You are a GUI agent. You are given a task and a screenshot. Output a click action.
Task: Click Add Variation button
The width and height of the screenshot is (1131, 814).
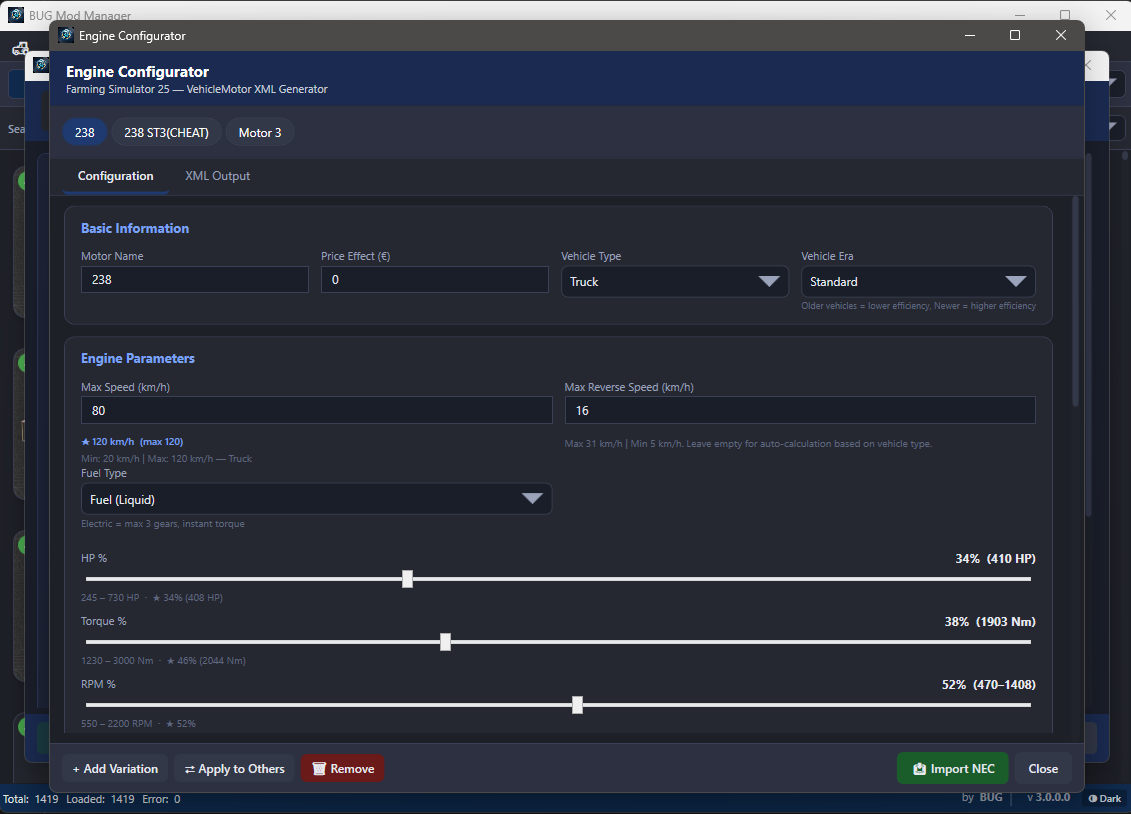(115, 769)
